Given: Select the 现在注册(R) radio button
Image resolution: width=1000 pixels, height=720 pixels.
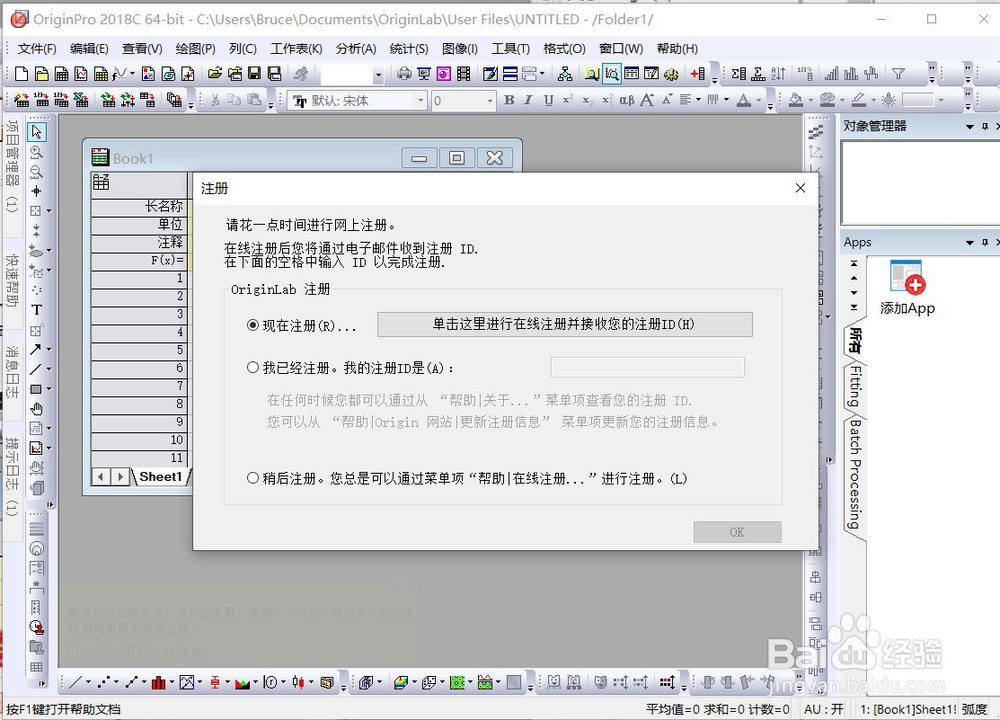Looking at the screenshot, I should 253,325.
